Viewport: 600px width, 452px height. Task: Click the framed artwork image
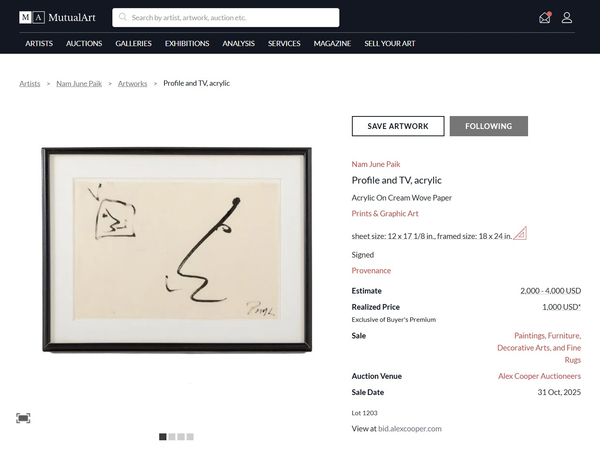pyautogui.click(x=176, y=249)
